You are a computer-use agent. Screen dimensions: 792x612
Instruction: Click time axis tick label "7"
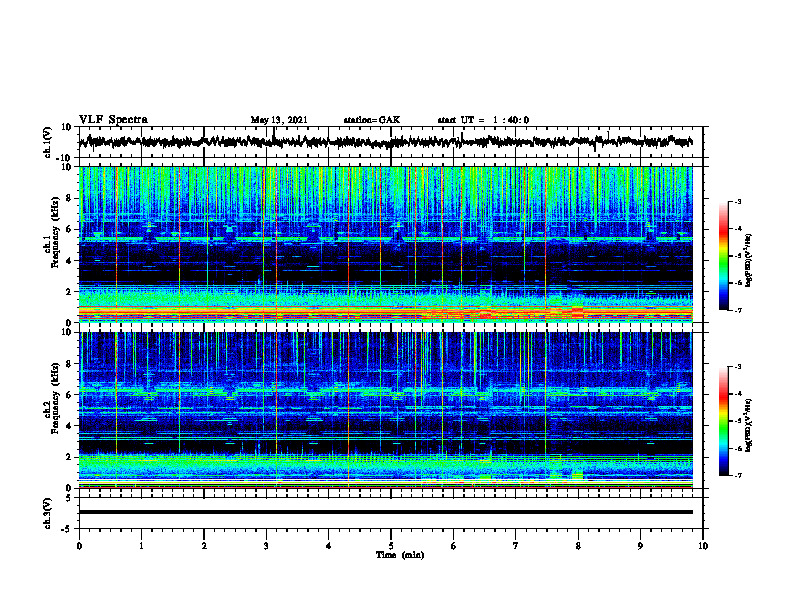(x=516, y=546)
